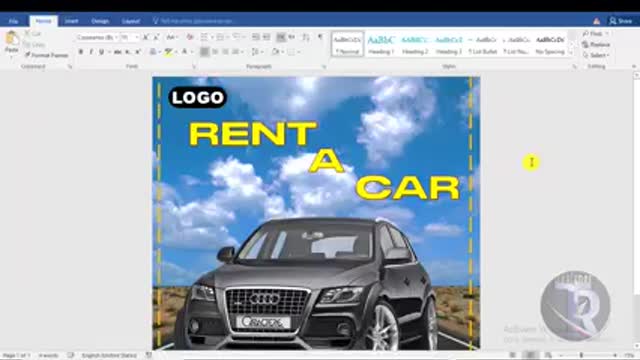Click the Justify alignment icon
Image resolution: width=640 pixels, height=360 pixels.
(x=236, y=52)
